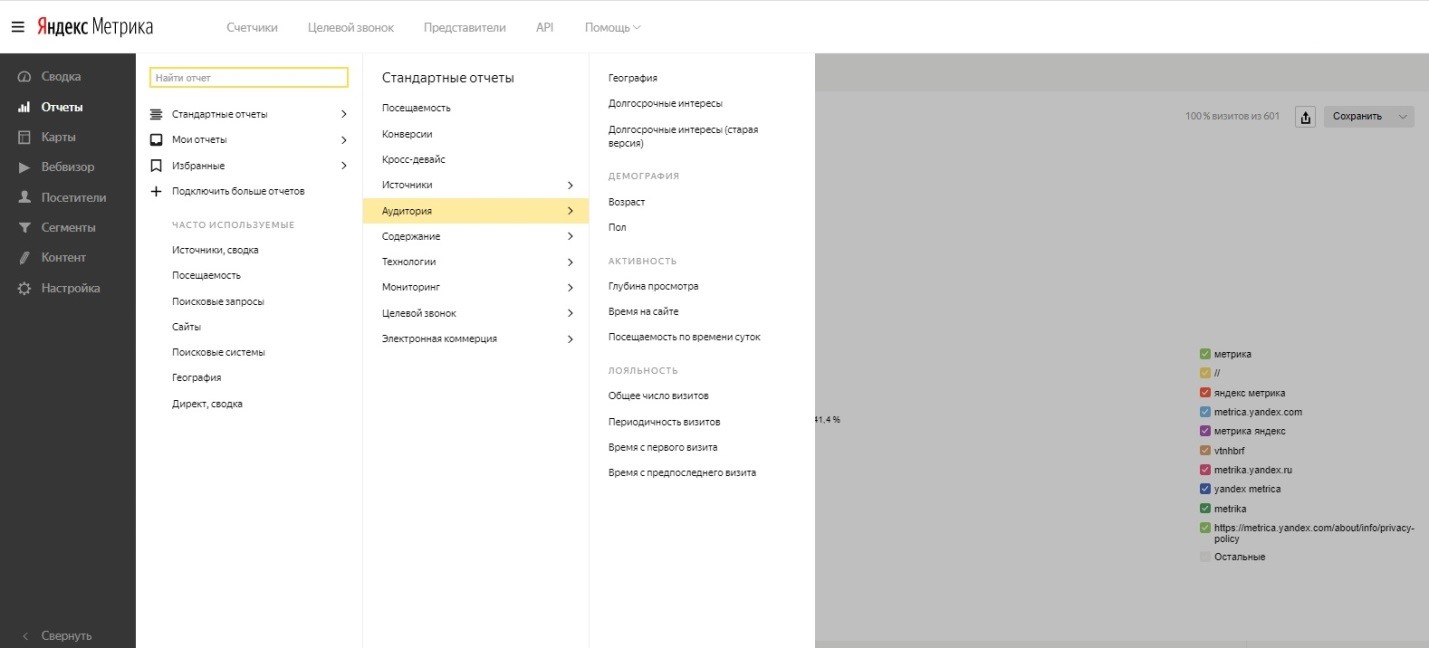Expand the Мониторинг submenu arrow

point(570,288)
